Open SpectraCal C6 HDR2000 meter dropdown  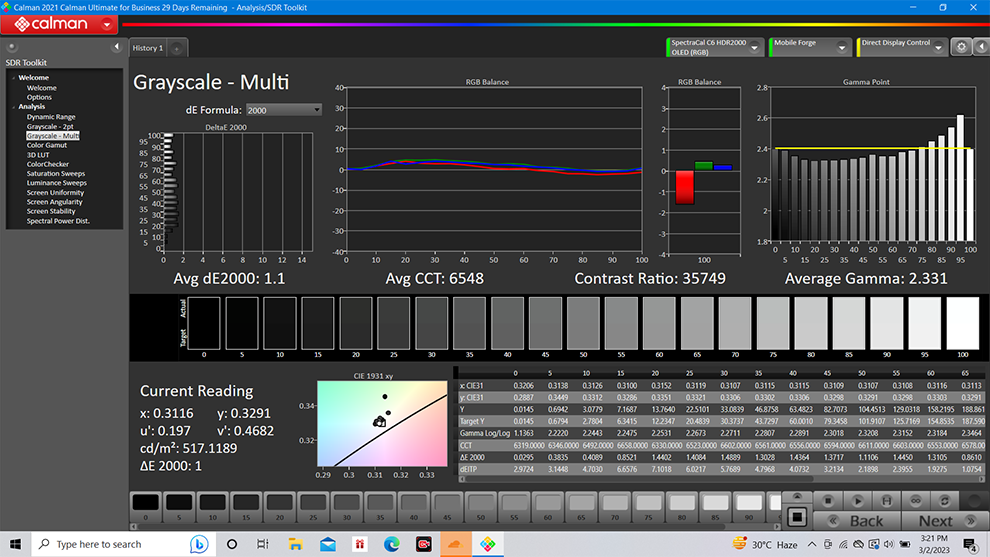coord(754,48)
